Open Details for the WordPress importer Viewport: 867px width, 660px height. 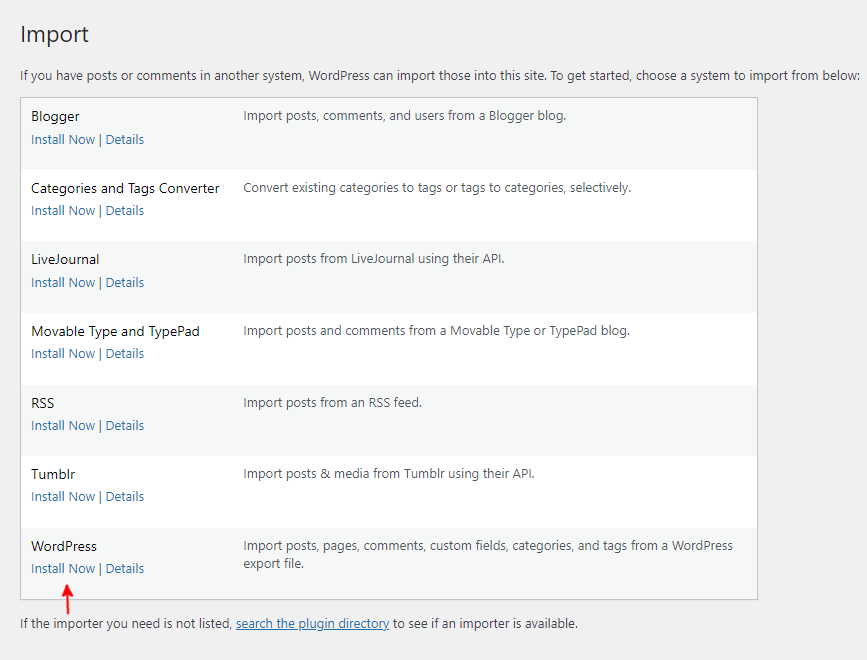124,568
